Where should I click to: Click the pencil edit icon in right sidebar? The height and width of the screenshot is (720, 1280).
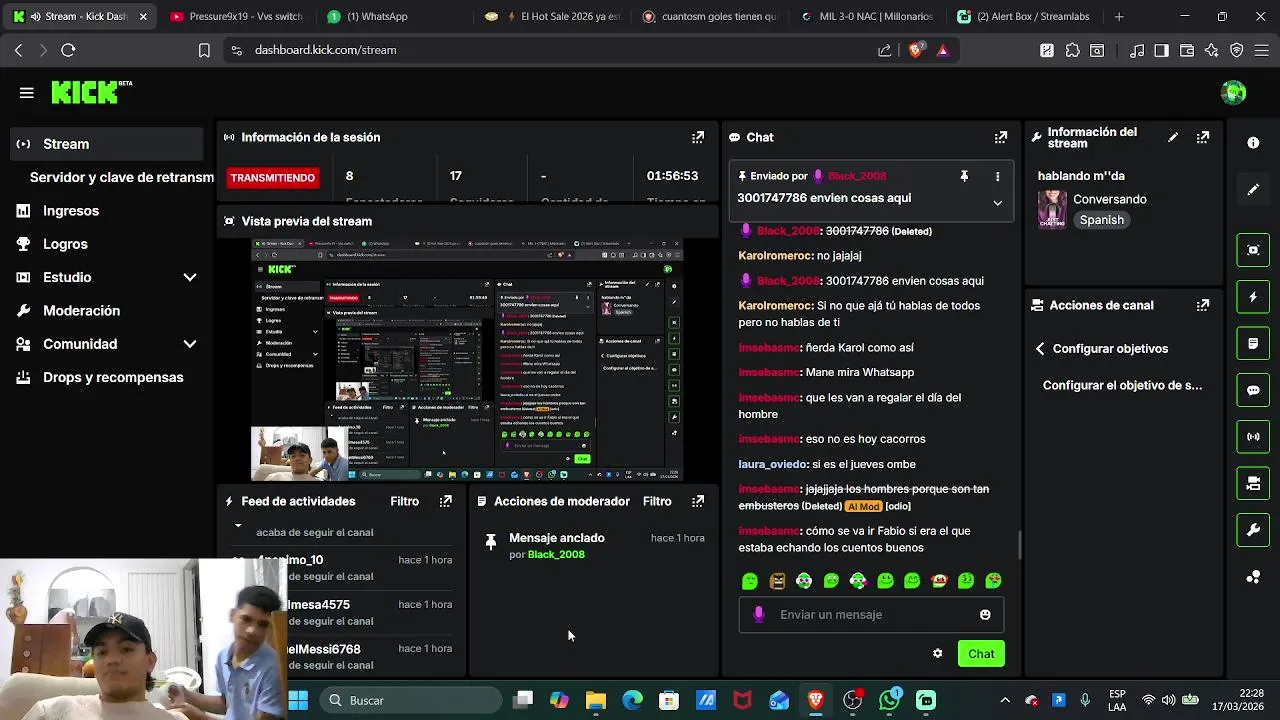click(x=1253, y=189)
